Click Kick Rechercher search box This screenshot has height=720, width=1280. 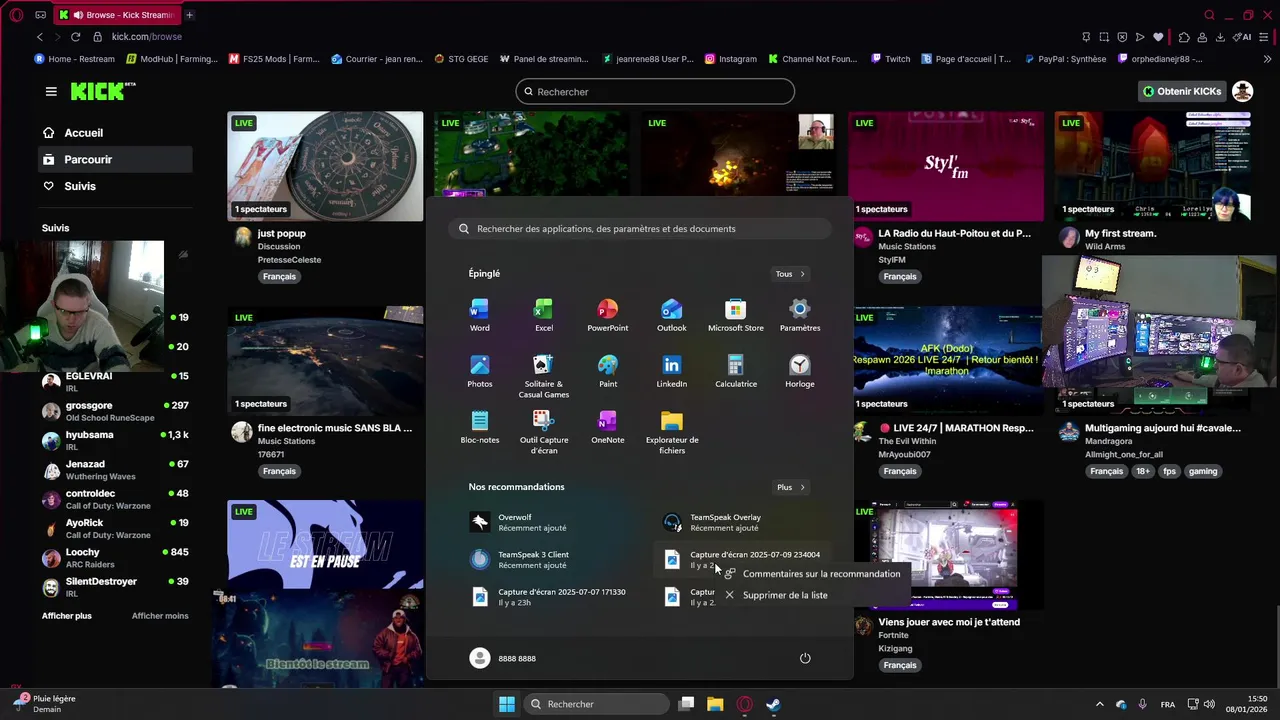point(655,92)
